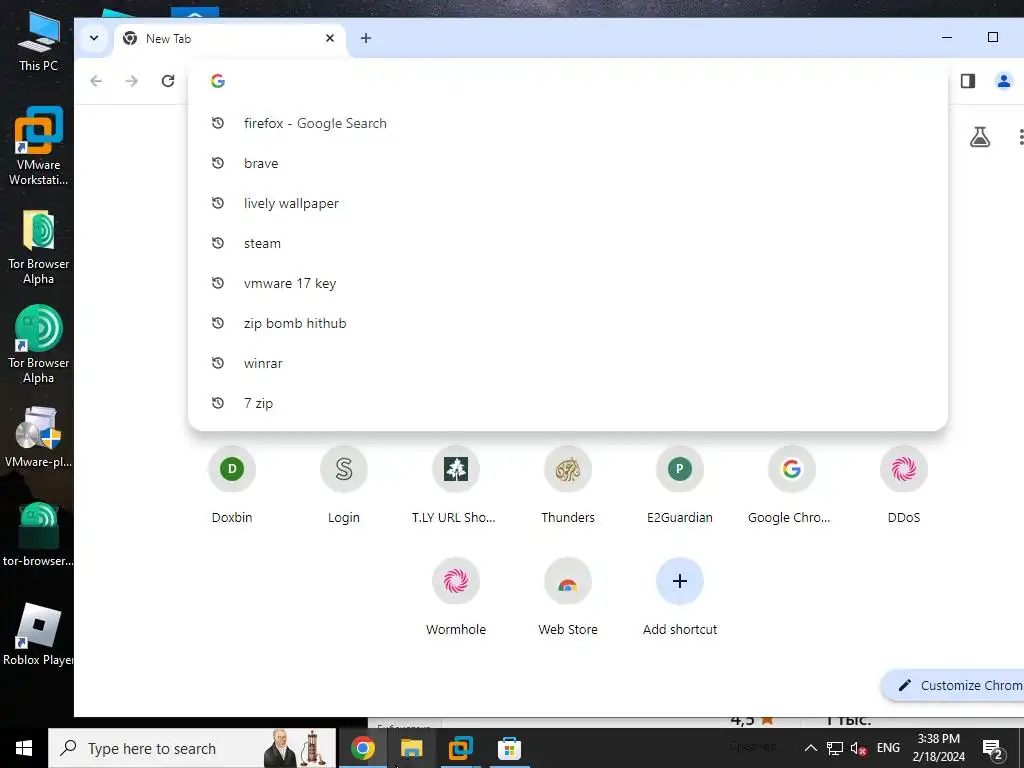Select the tor-browser... desktop icon
This screenshot has width=1024, height=768.
tap(38, 534)
